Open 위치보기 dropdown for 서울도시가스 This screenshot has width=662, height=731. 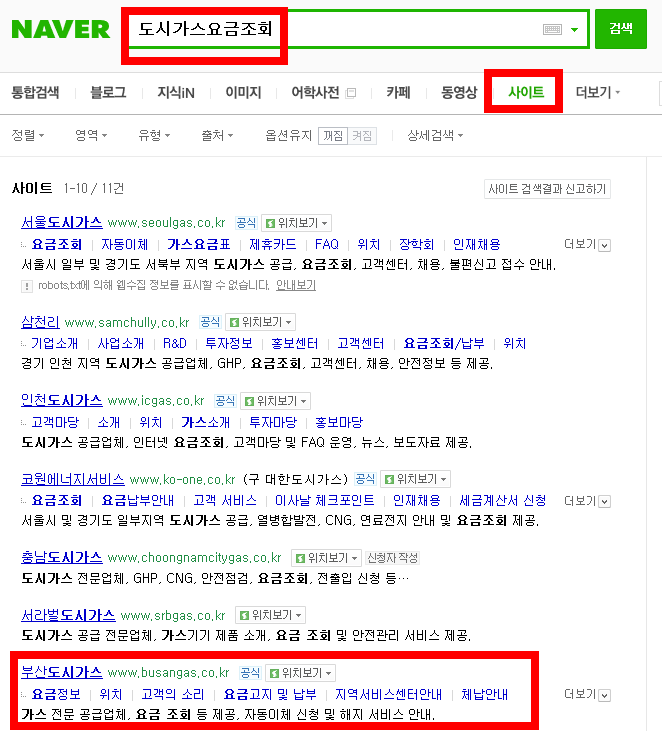click(x=297, y=223)
